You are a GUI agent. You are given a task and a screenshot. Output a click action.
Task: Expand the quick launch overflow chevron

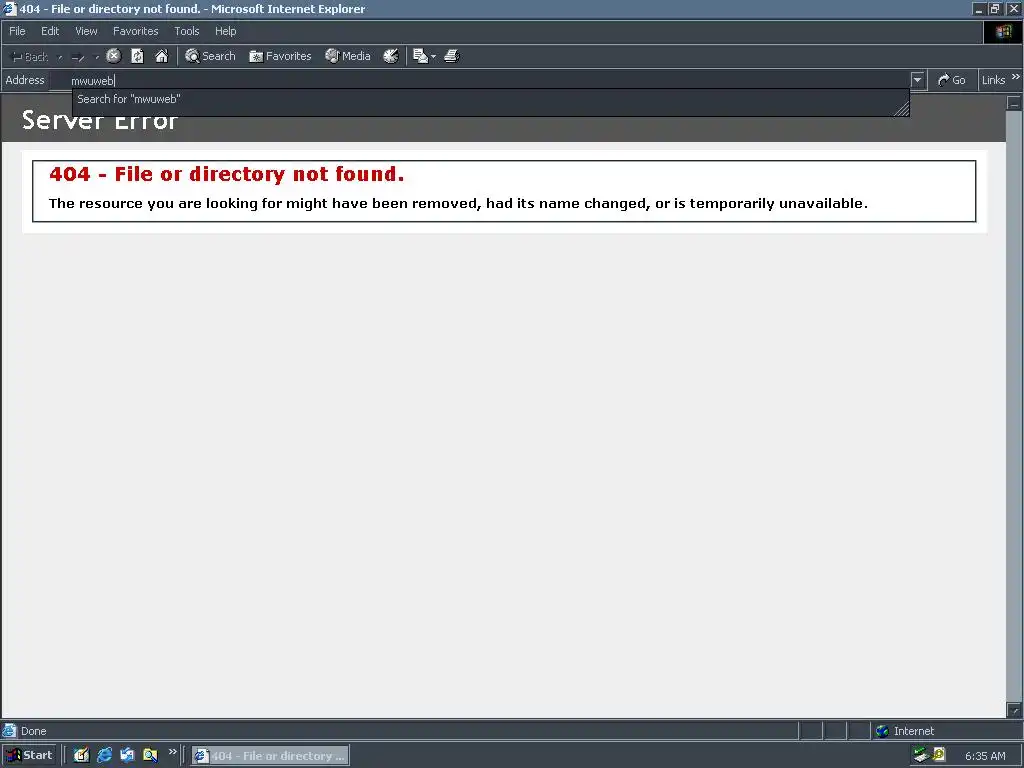point(172,752)
